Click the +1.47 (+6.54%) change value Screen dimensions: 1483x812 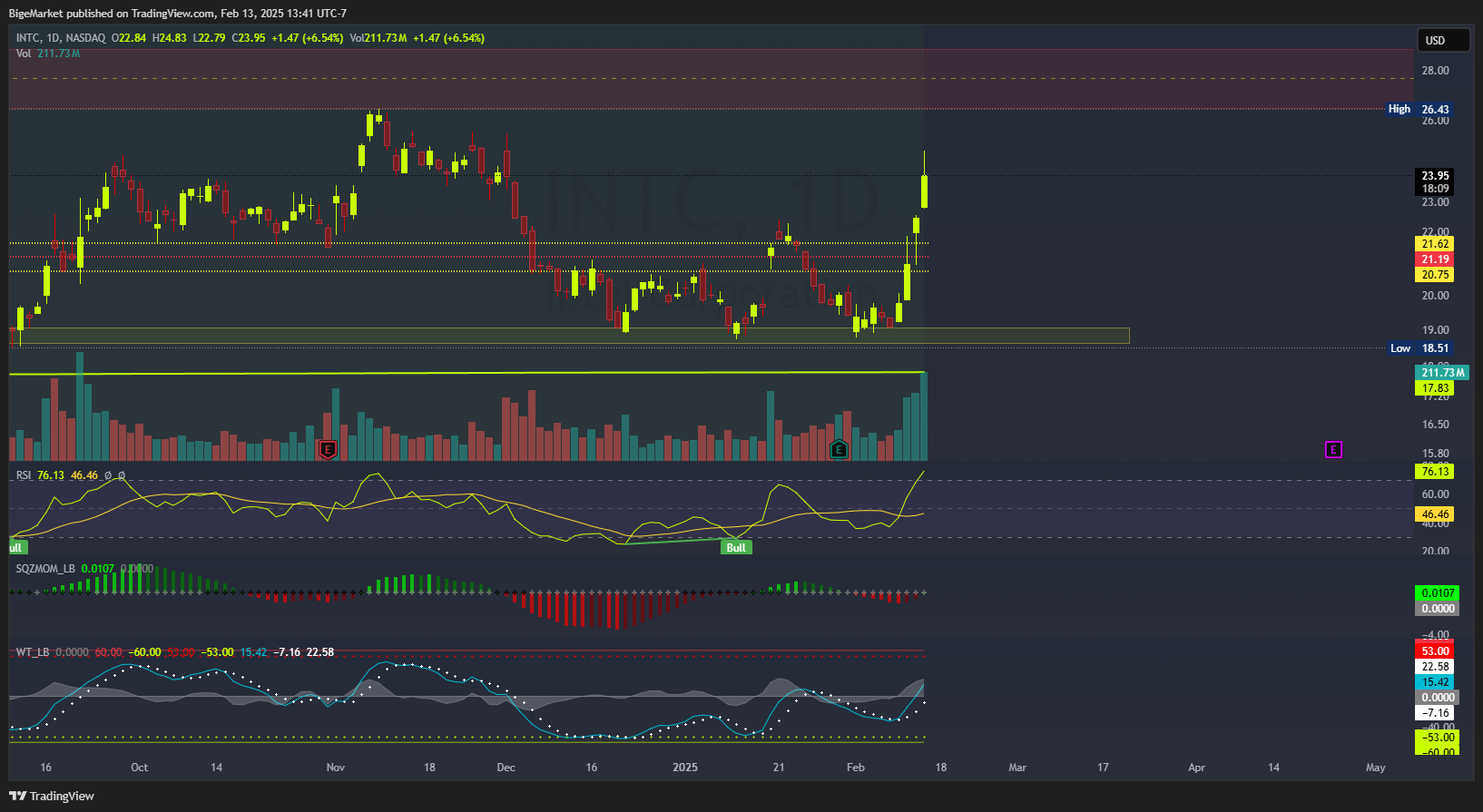pos(307,38)
